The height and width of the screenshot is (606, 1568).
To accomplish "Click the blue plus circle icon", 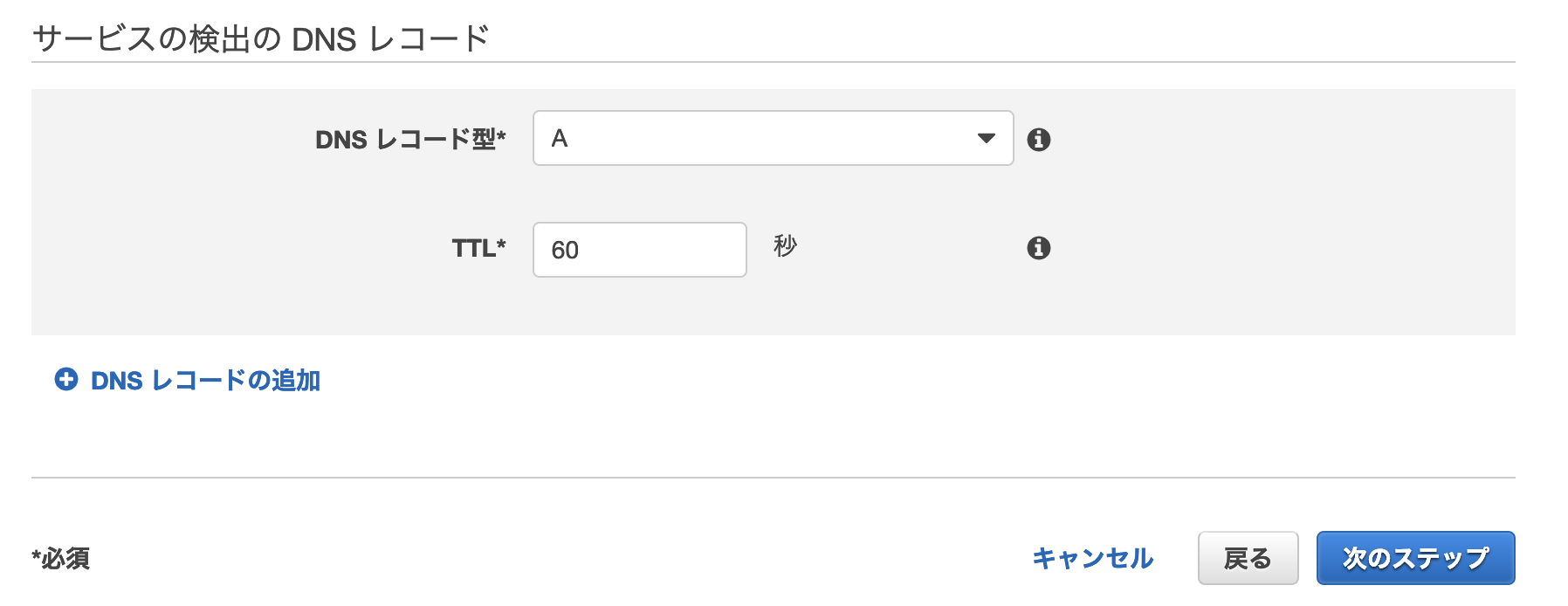I will coord(66,380).
